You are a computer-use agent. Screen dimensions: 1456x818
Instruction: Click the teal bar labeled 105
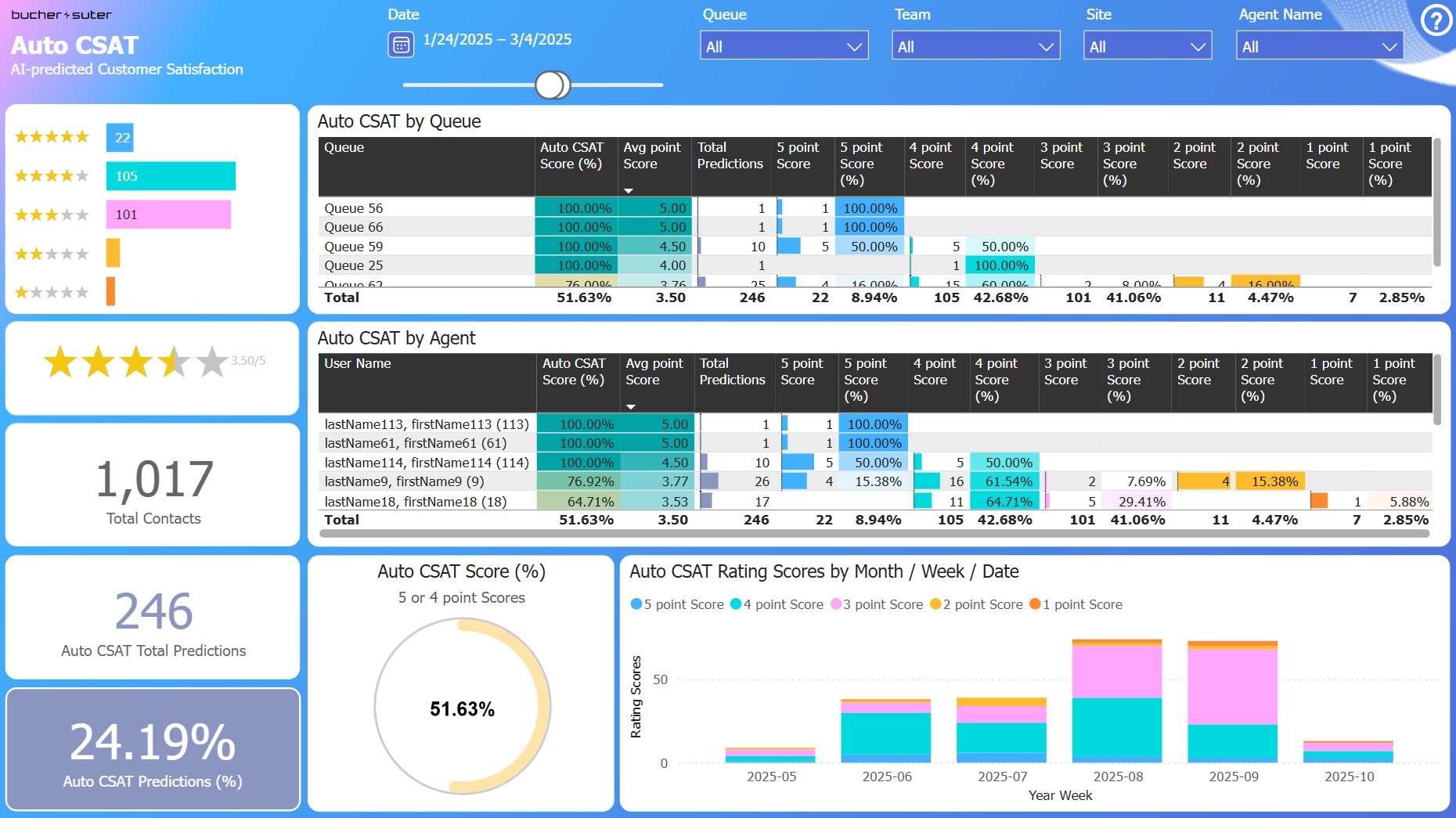[x=171, y=176]
